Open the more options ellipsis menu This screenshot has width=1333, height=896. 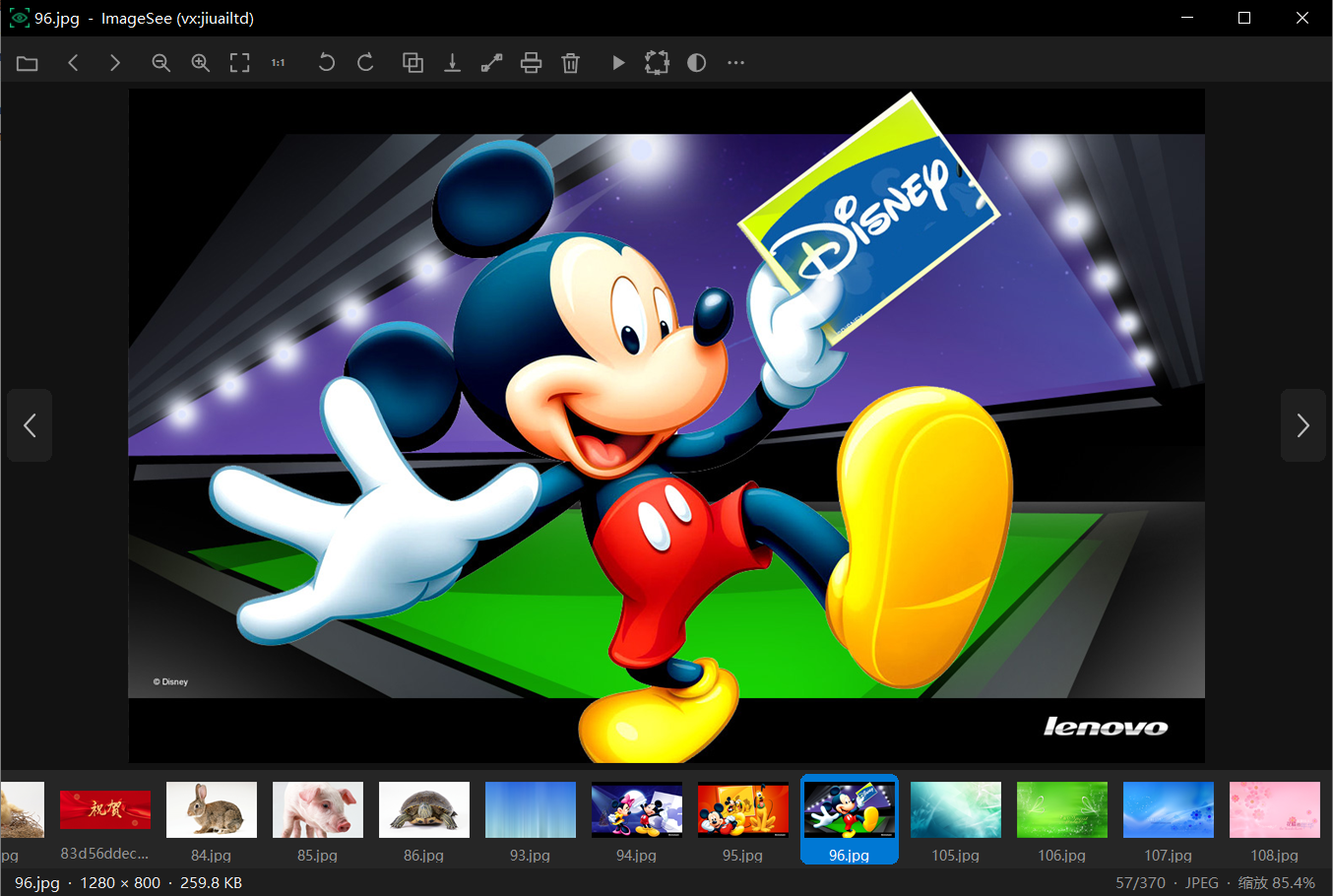[x=735, y=63]
